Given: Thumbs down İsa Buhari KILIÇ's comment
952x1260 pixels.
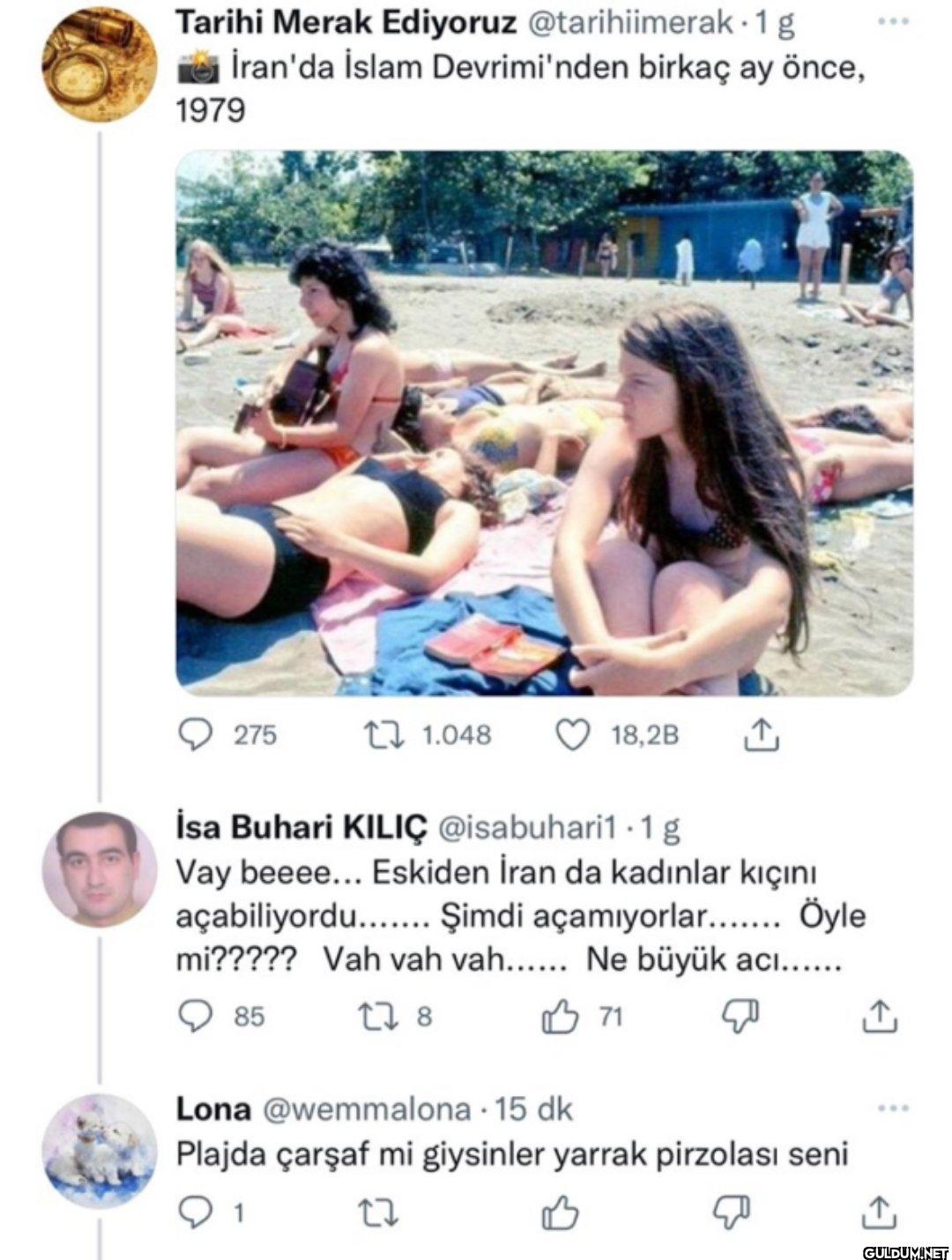Looking at the screenshot, I should [x=738, y=1017].
